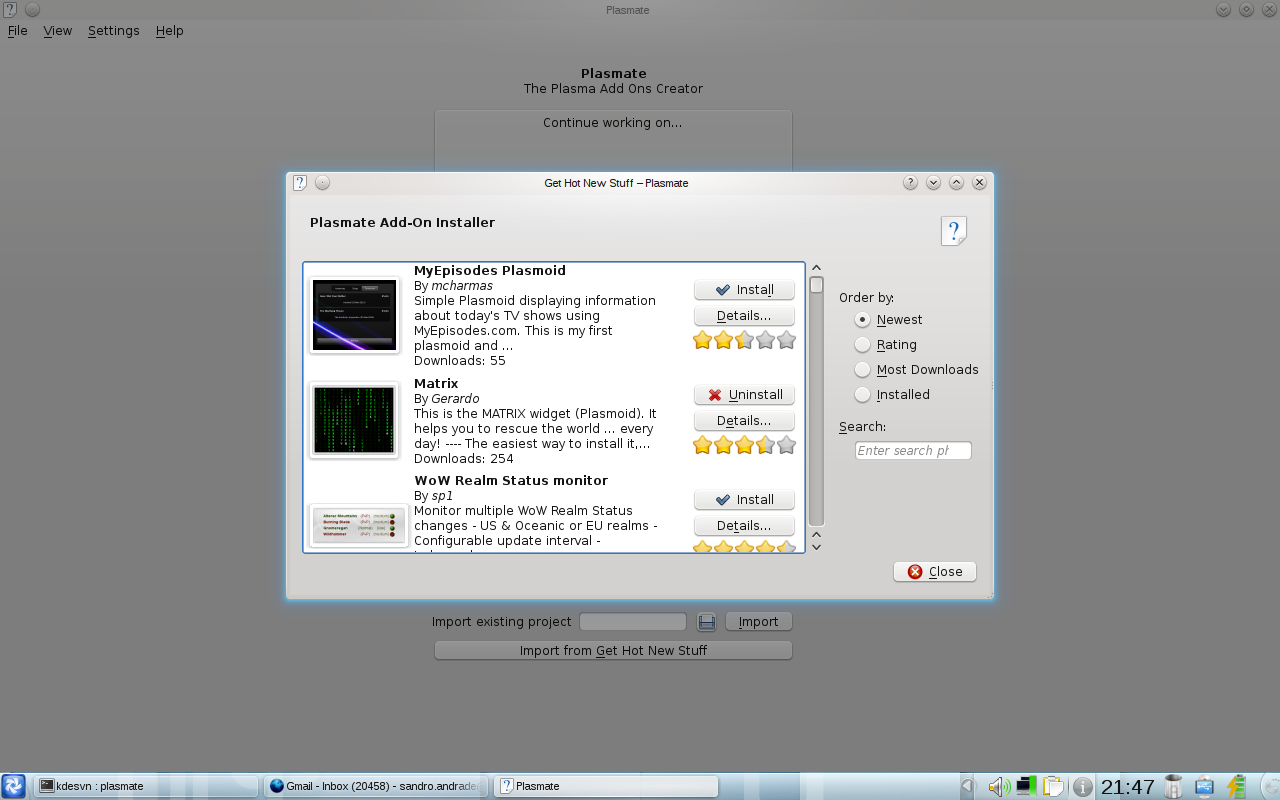This screenshot has width=1280, height=800.
Task: Open the Settings menu
Action: click(x=113, y=31)
